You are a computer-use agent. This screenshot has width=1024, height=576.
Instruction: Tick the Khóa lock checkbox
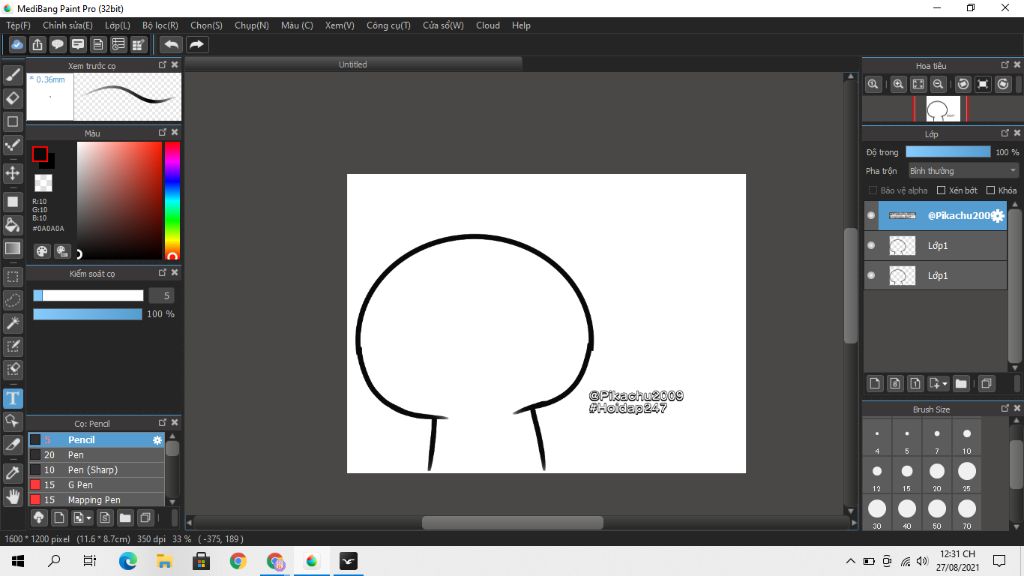tap(990, 190)
